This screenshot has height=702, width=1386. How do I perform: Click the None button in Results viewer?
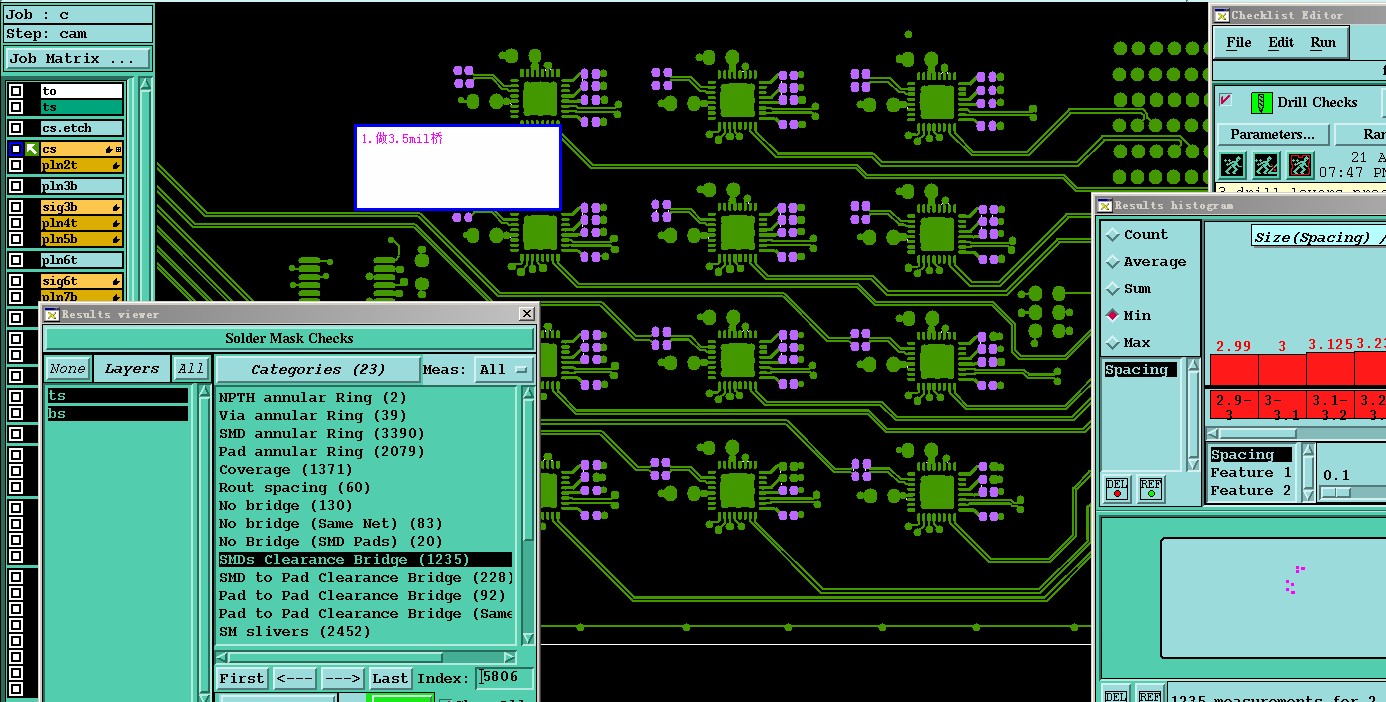coord(67,369)
